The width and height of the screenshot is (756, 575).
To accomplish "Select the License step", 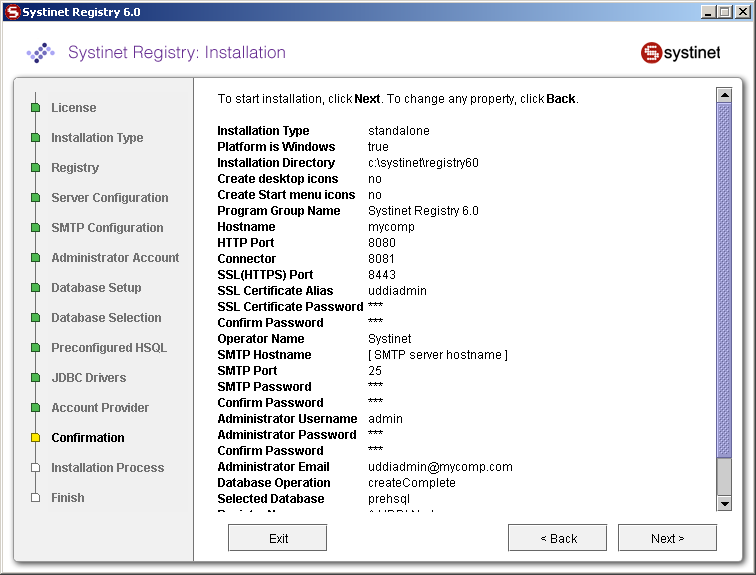I will [74, 107].
